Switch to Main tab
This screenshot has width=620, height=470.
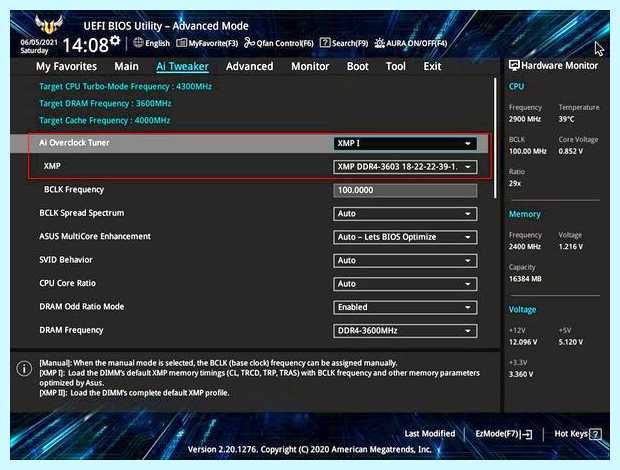coord(127,66)
